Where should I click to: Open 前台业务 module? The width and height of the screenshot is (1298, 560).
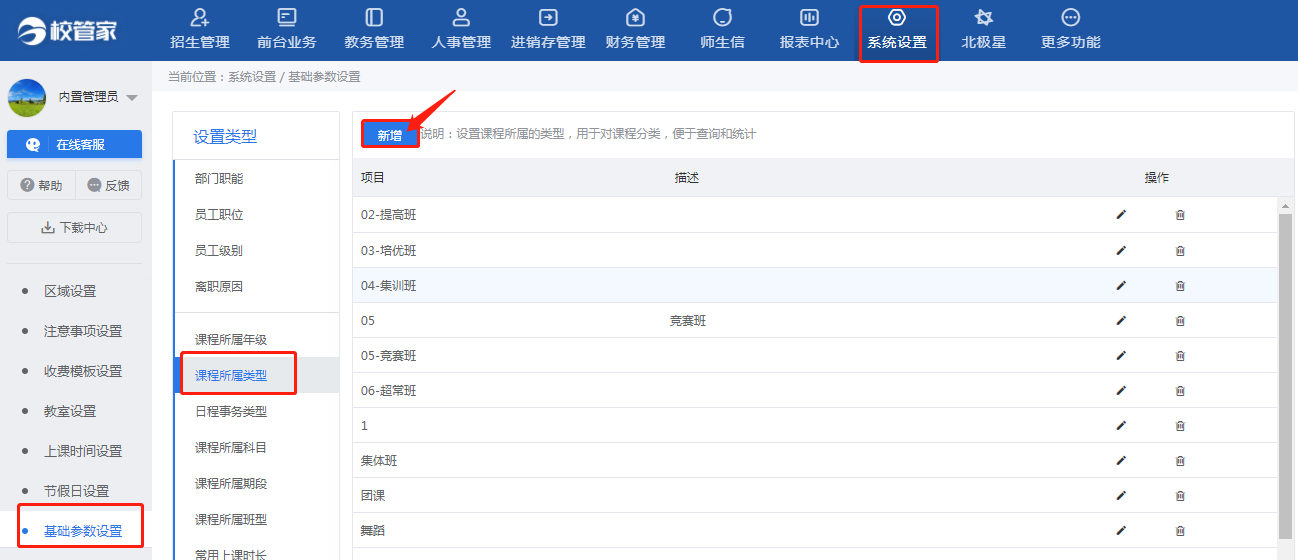pyautogui.click(x=287, y=29)
